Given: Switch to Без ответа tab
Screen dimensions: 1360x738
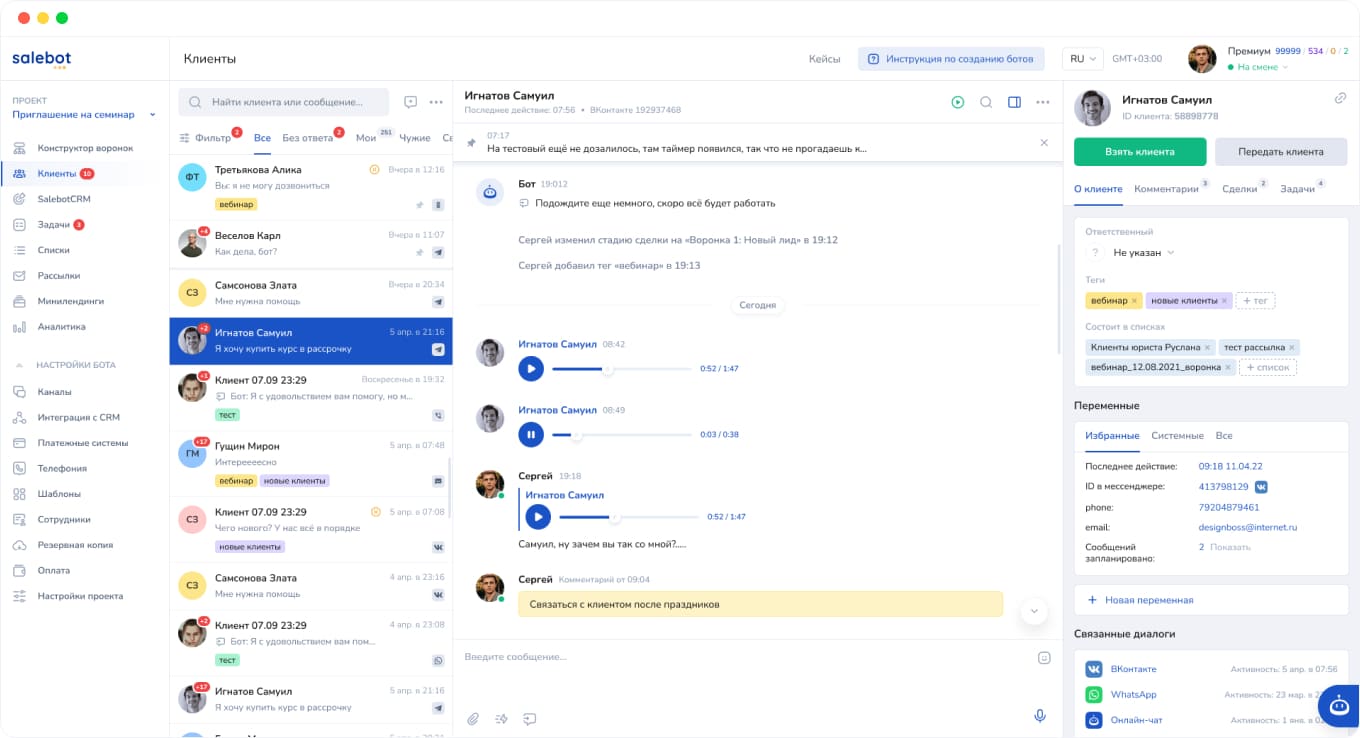Looking at the screenshot, I should click(307, 138).
